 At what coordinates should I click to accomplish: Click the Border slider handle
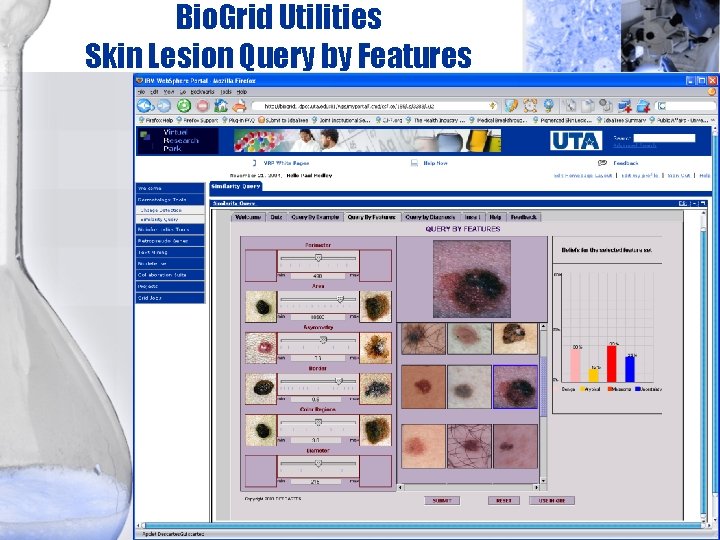coord(339,381)
